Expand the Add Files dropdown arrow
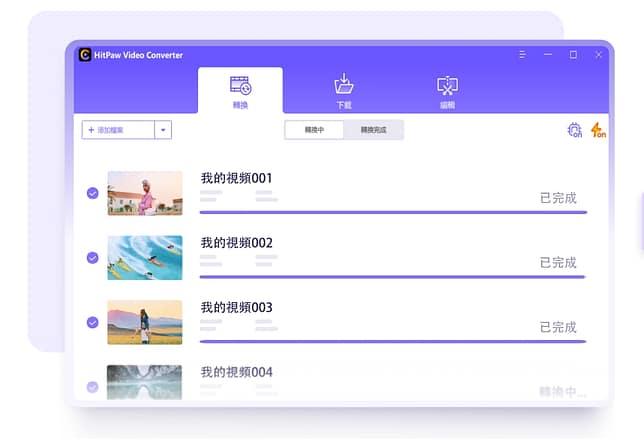Image resolution: width=644 pixels, height=442 pixels. coord(163,130)
